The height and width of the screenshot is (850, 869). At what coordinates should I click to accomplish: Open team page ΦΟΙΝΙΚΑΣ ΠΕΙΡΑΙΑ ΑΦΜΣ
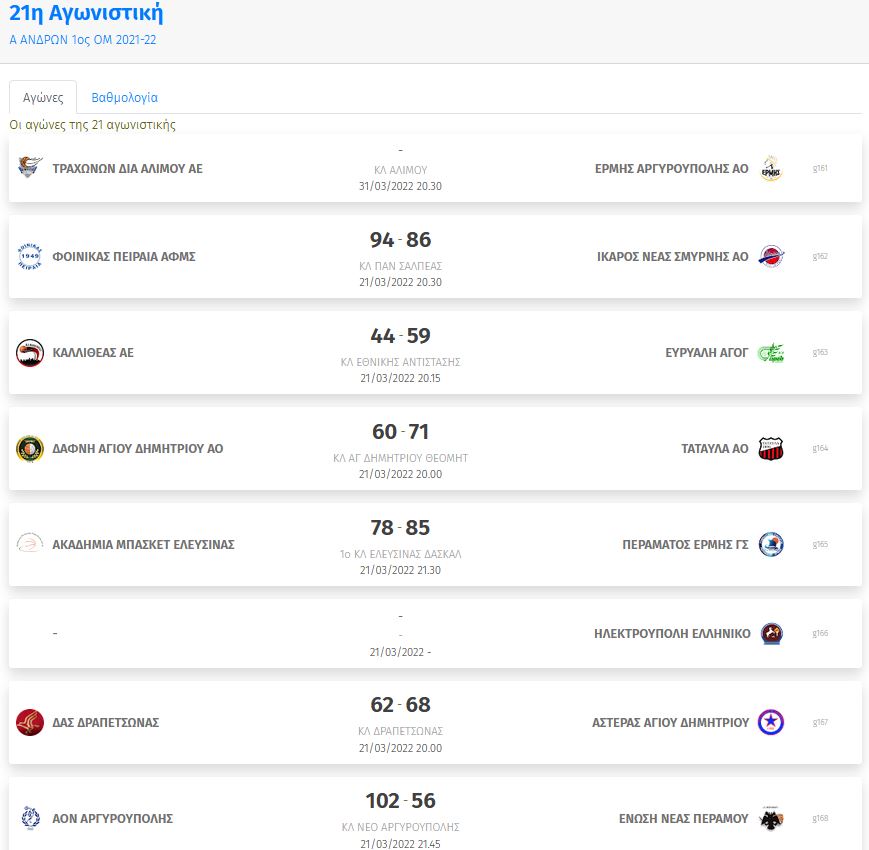(x=124, y=257)
